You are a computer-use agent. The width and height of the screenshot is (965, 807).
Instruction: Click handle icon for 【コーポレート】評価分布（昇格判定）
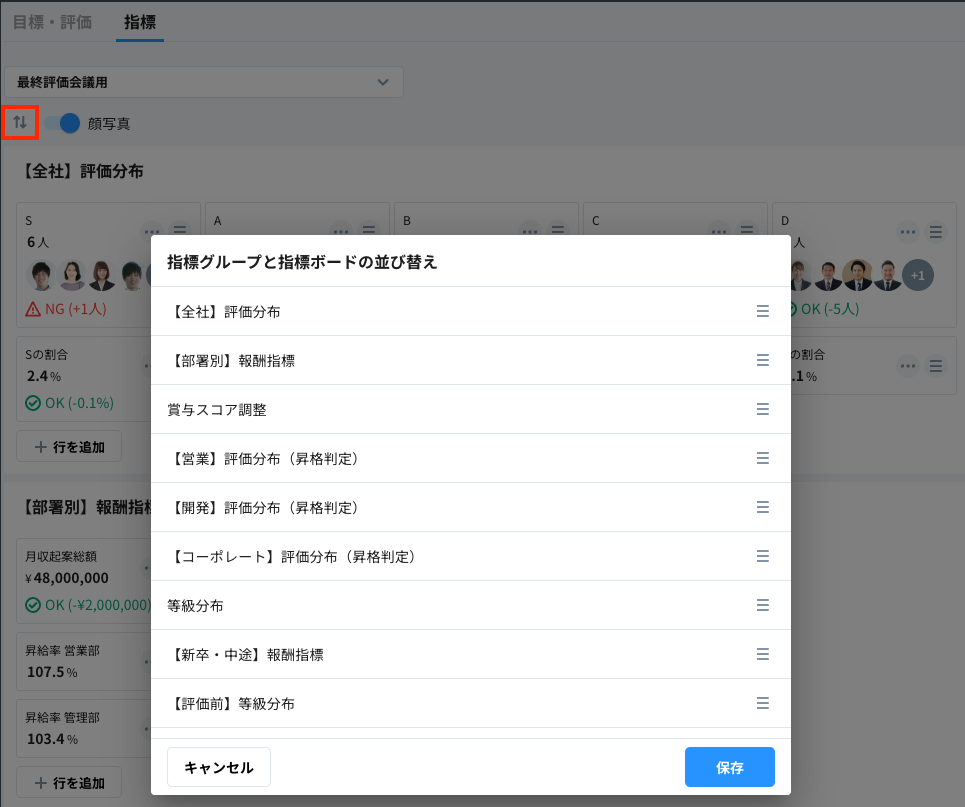(762, 556)
